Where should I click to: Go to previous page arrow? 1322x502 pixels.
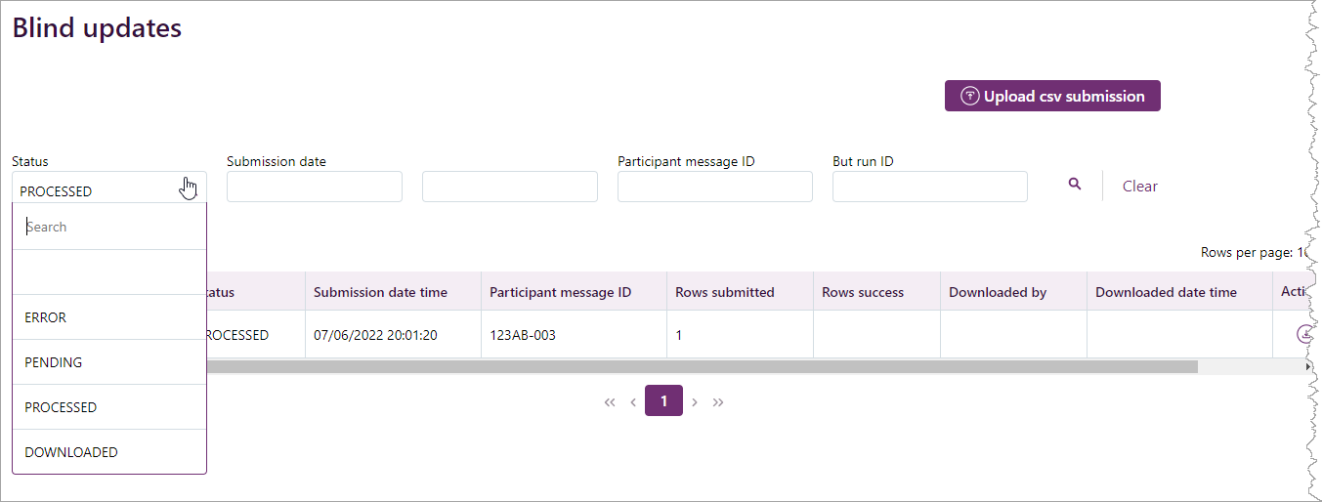click(x=633, y=402)
